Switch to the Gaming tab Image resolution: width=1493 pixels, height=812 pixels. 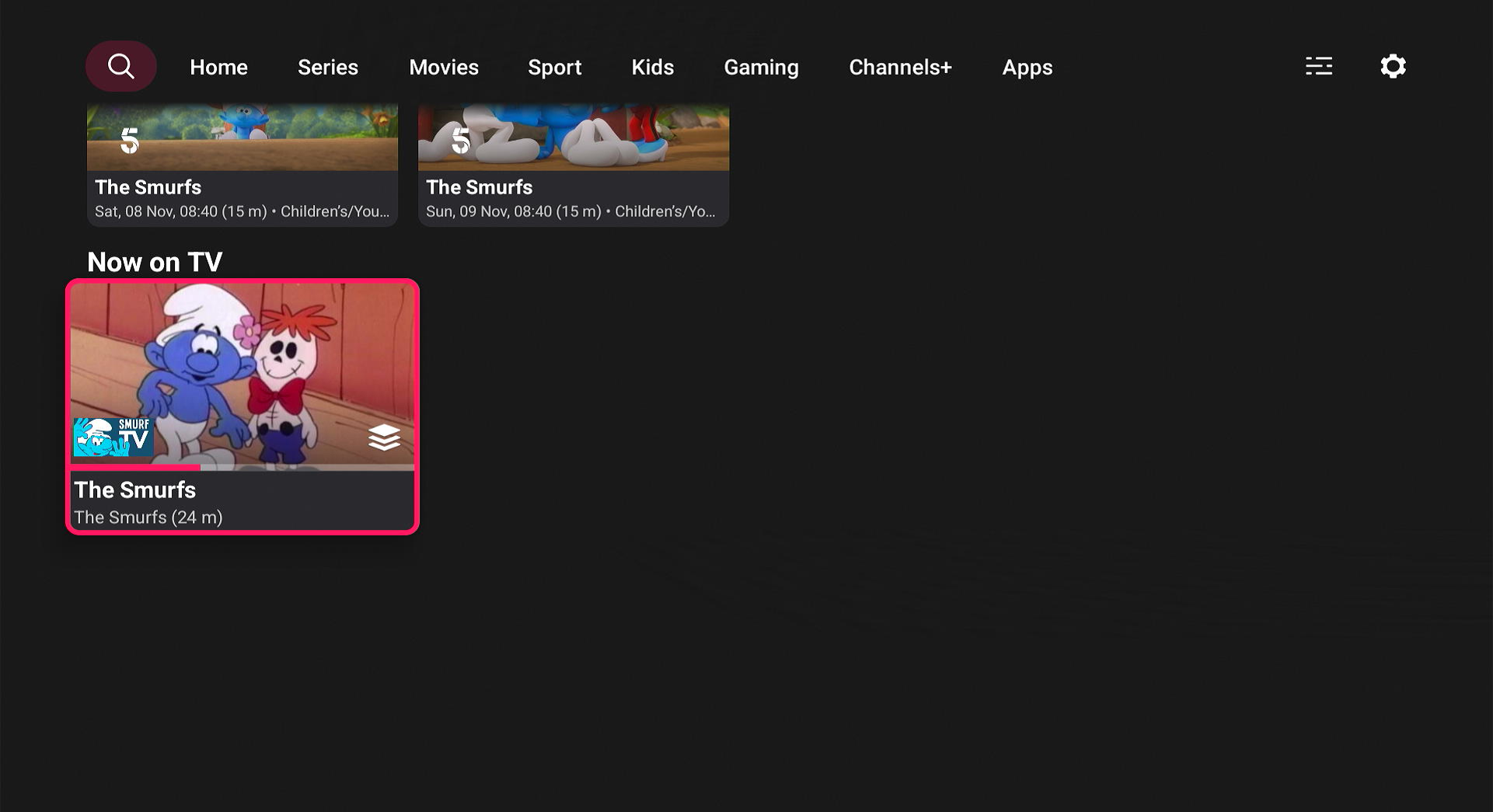coord(761,67)
